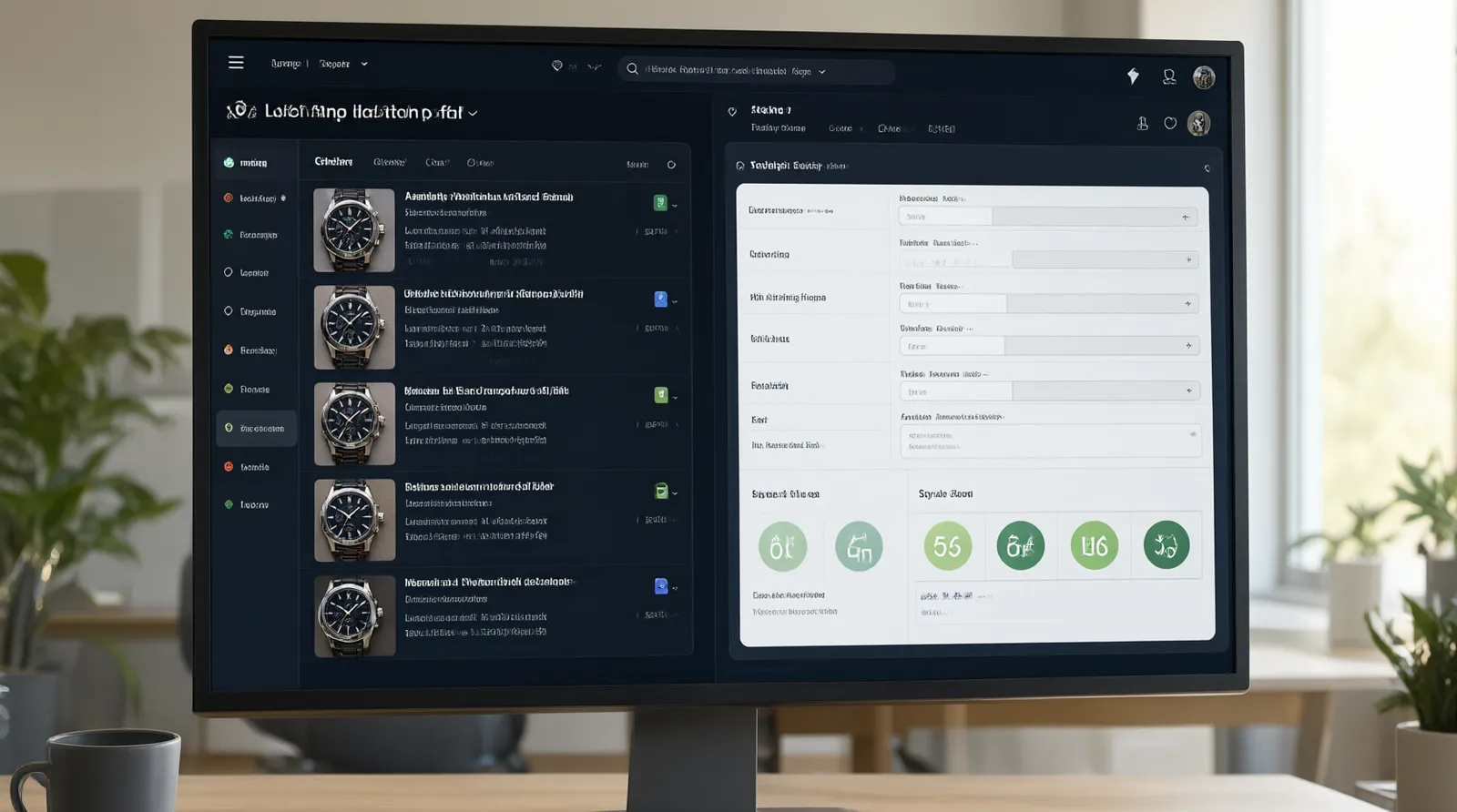Open the round profile avatar in the top bar

(x=1204, y=77)
